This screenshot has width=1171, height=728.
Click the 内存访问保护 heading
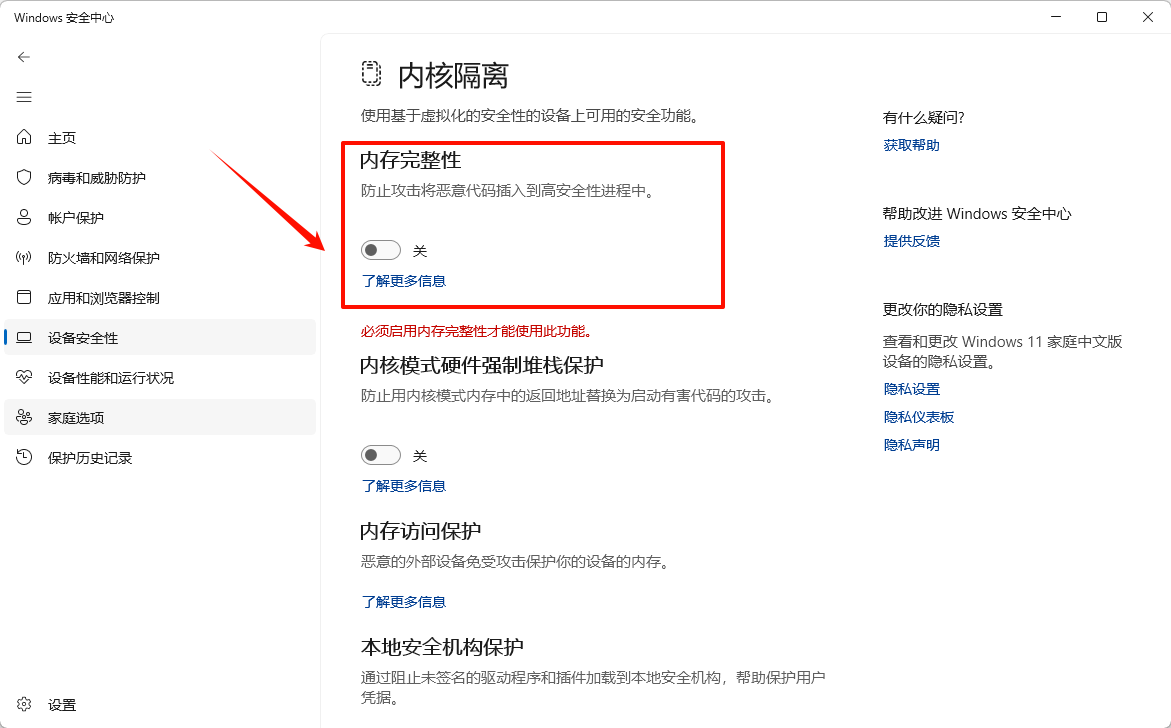(420, 530)
